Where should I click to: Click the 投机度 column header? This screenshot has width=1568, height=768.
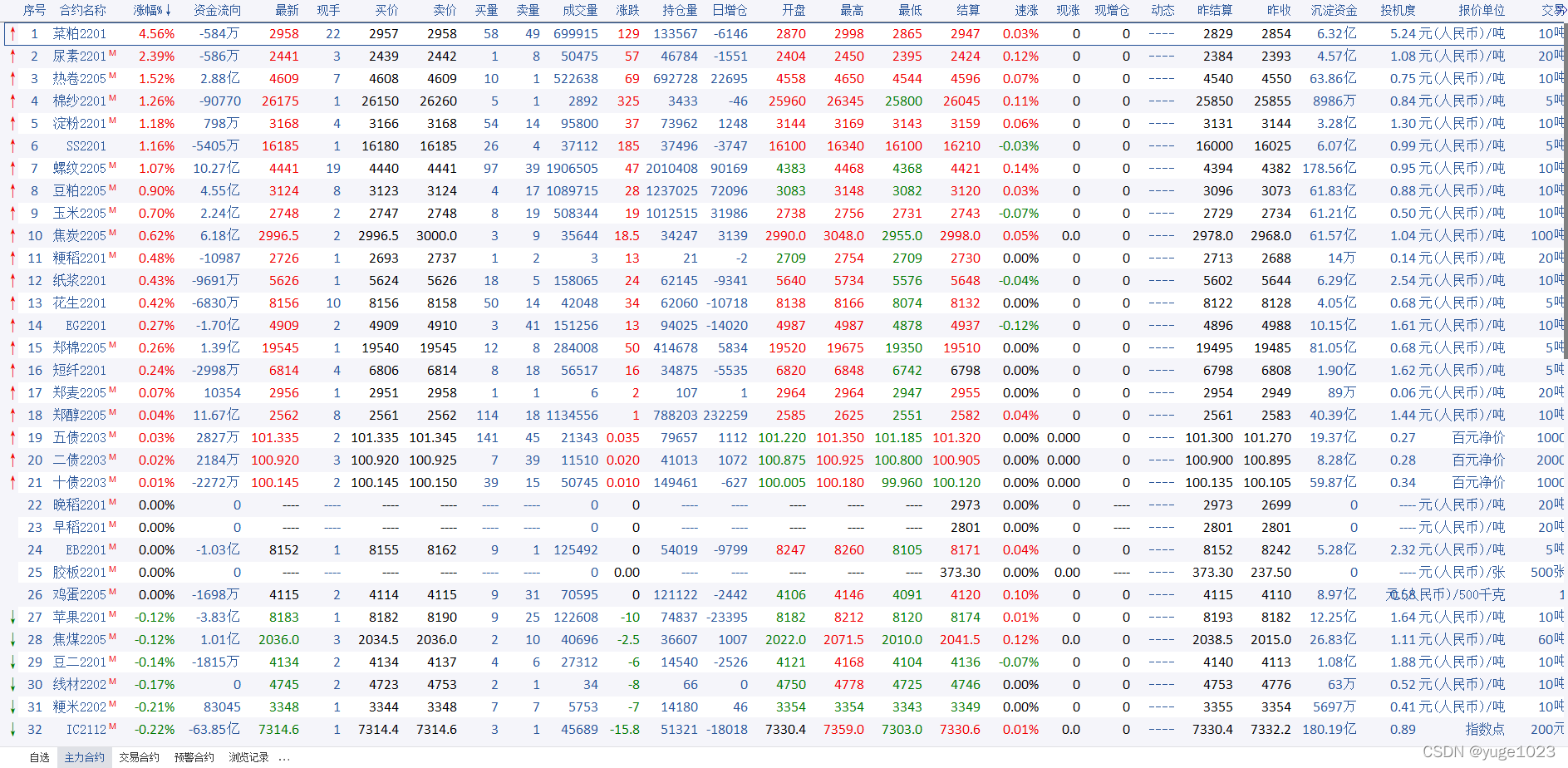tap(1398, 10)
